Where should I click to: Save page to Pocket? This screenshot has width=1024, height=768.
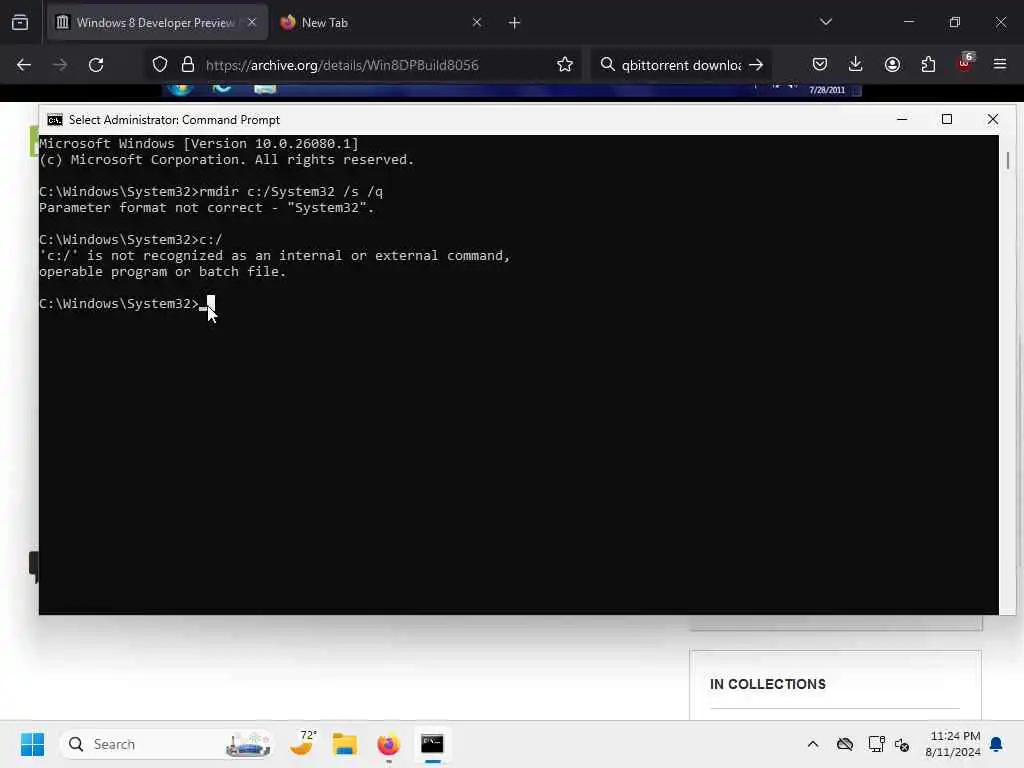coord(820,64)
